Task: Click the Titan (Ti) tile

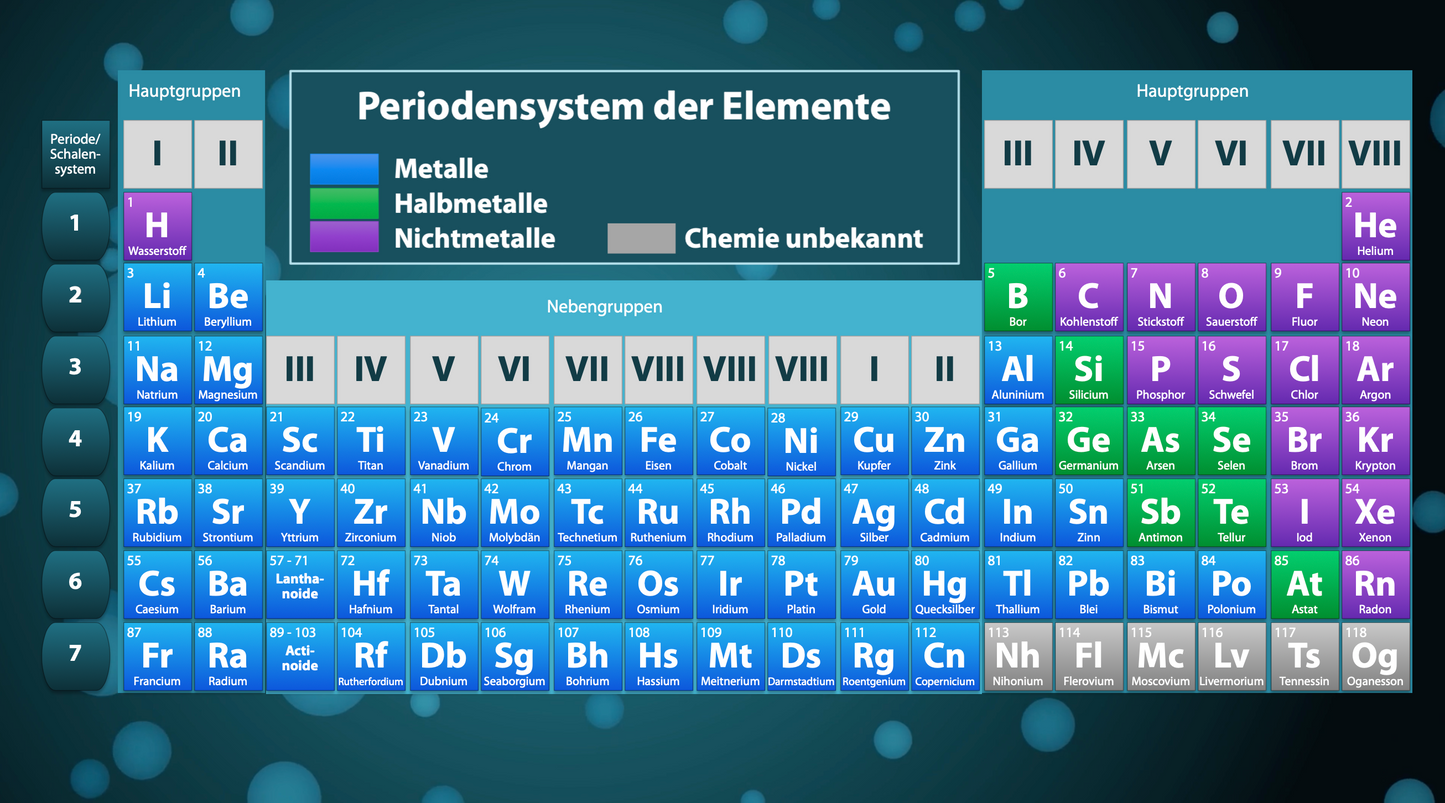Action: pos(371,441)
